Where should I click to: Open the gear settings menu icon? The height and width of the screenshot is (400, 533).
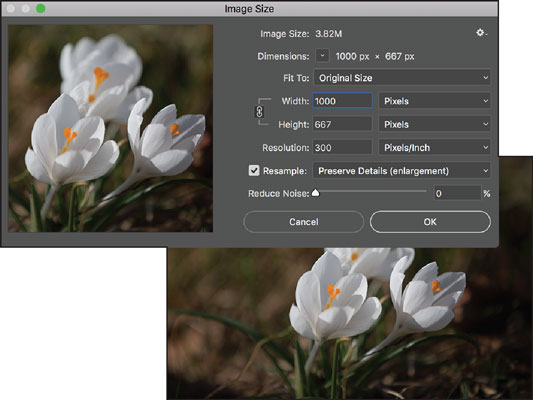[481, 33]
